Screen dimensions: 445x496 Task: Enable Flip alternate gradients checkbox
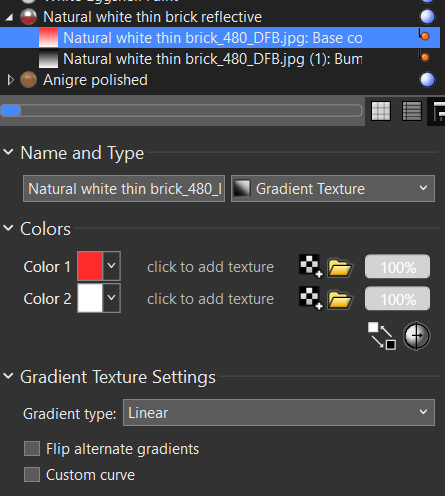pyautogui.click(x=32, y=449)
